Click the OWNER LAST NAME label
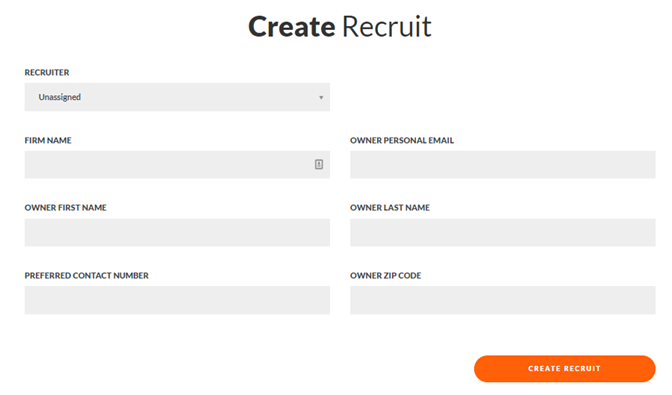The height and width of the screenshot is (395, 672). click(x=390, y=208)
